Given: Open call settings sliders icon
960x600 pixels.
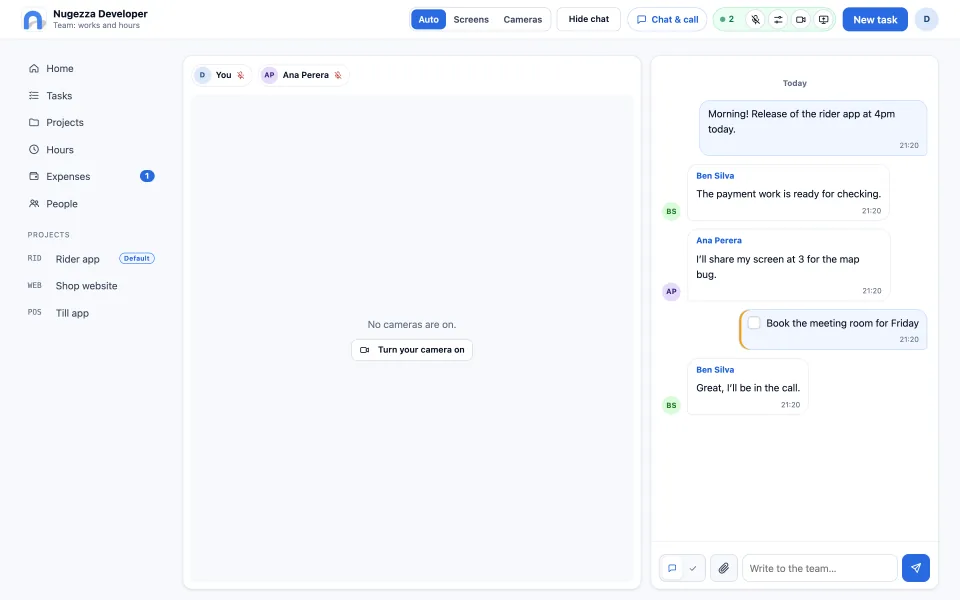Looking at the screenshot, I should tap(778, 20).
